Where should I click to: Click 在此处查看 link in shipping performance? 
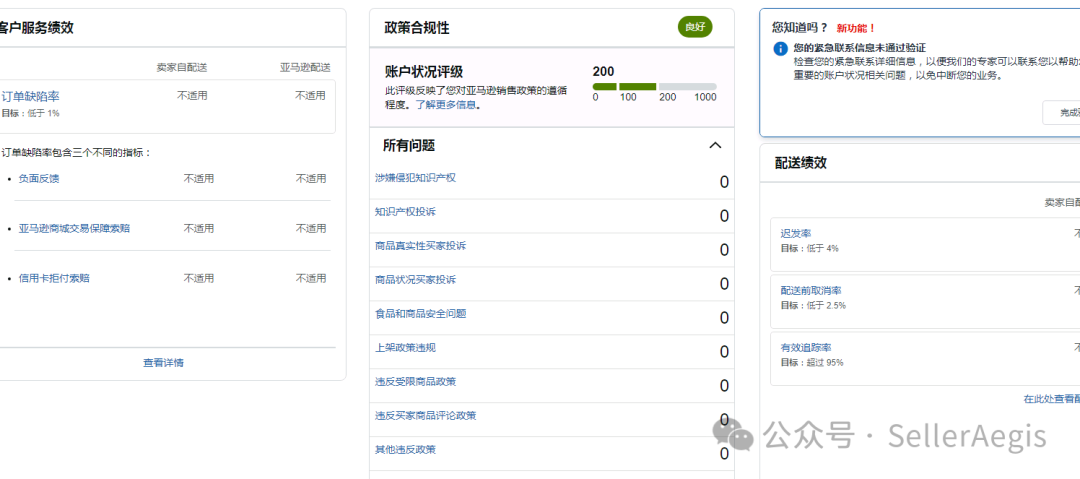point(1052,398)
